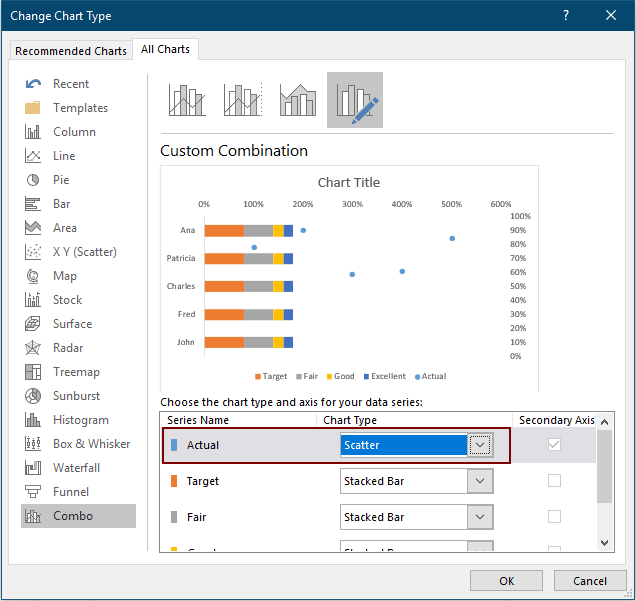Select the Sunburst chart category
Image resolution: width=636 pixels, height=601 pixels.
click(78, 396)
